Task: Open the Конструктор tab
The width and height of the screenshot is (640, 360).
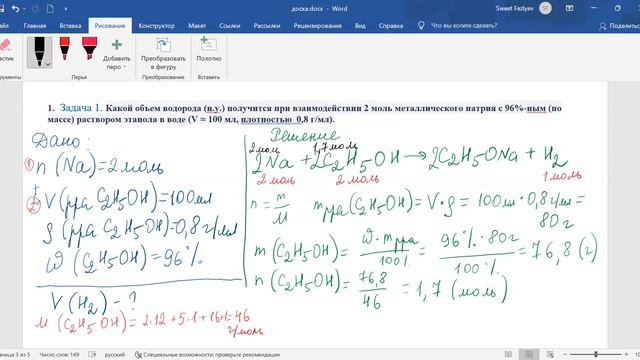Action: (156, 26)
